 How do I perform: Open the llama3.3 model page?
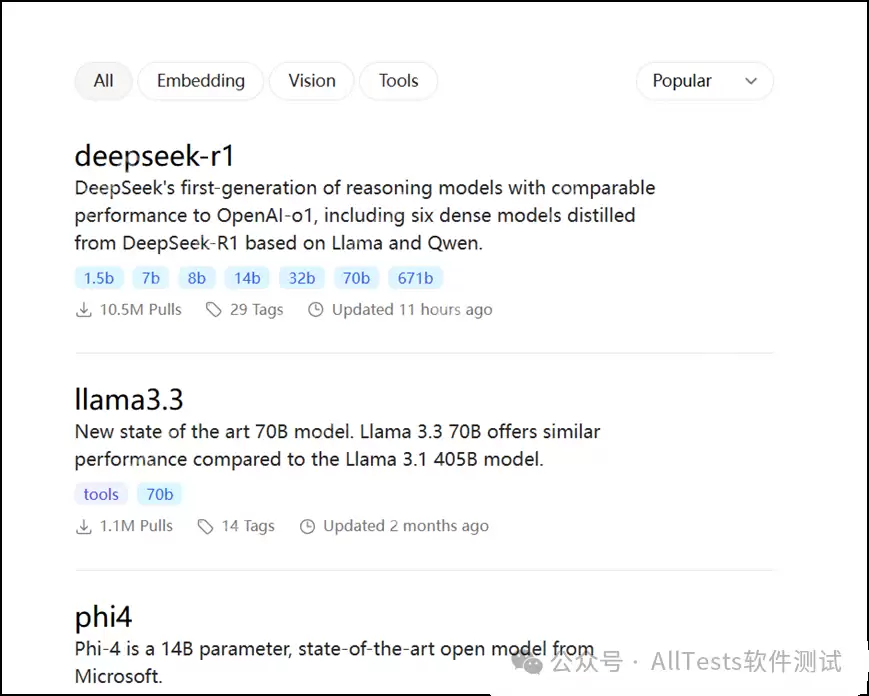coord(129,399)
